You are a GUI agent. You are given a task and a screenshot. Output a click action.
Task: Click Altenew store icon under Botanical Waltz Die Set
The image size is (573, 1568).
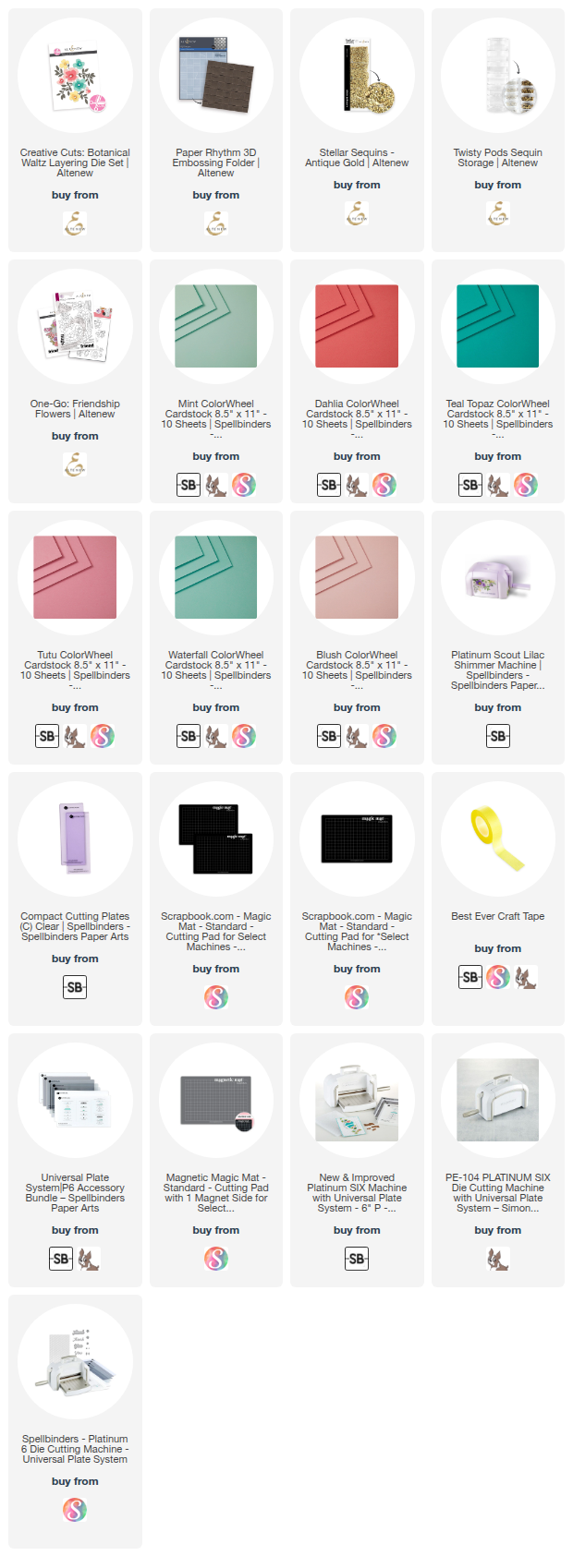[75, 223]
